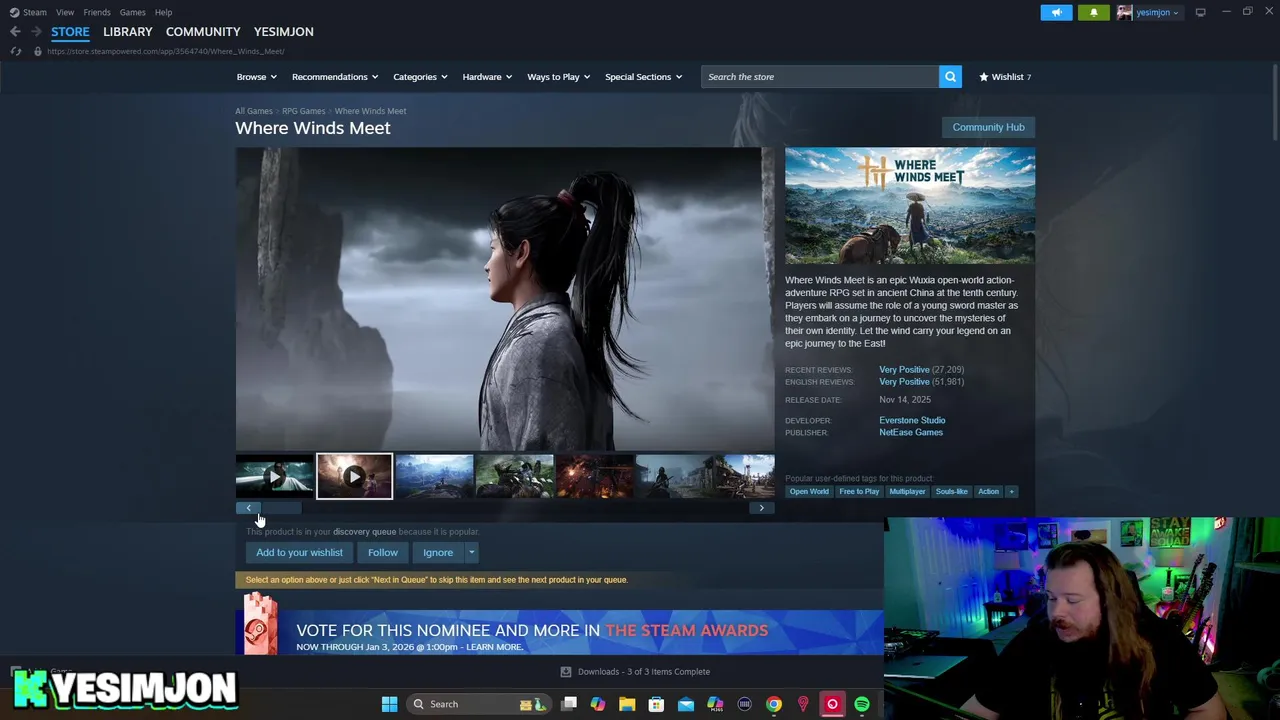Open the Friends menu
This screenshot has height=720, width=1280.
pos(97,12)
